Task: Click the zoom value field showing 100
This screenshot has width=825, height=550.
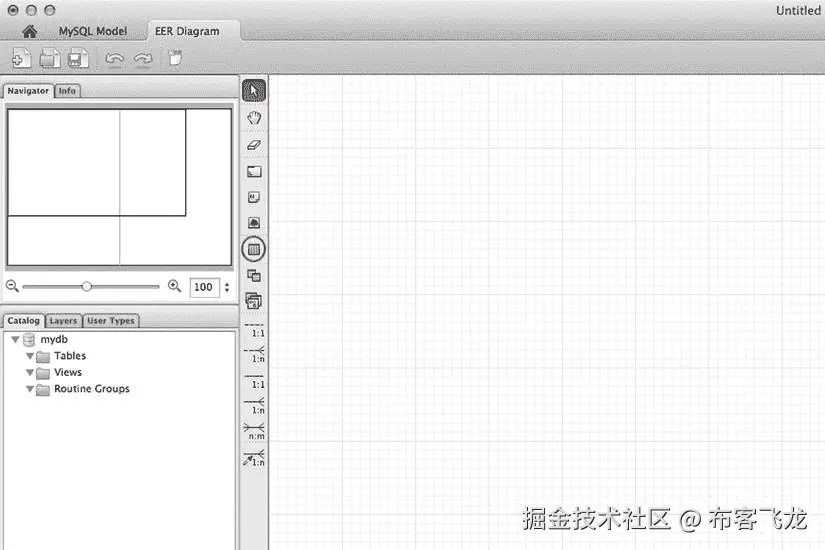Action: 204,287
